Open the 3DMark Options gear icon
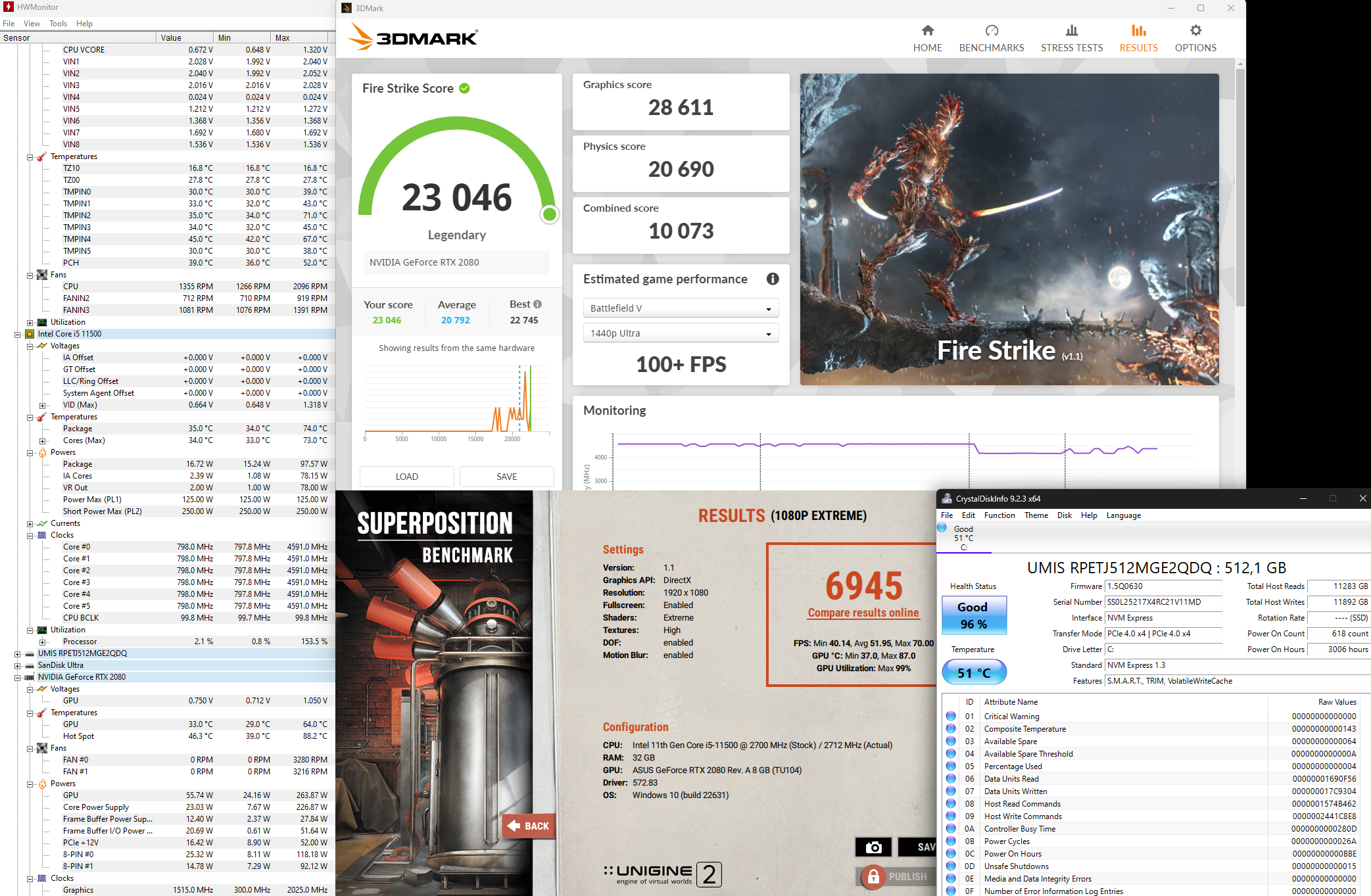Screen dimensions: 1371x896 click(1195, 30)
